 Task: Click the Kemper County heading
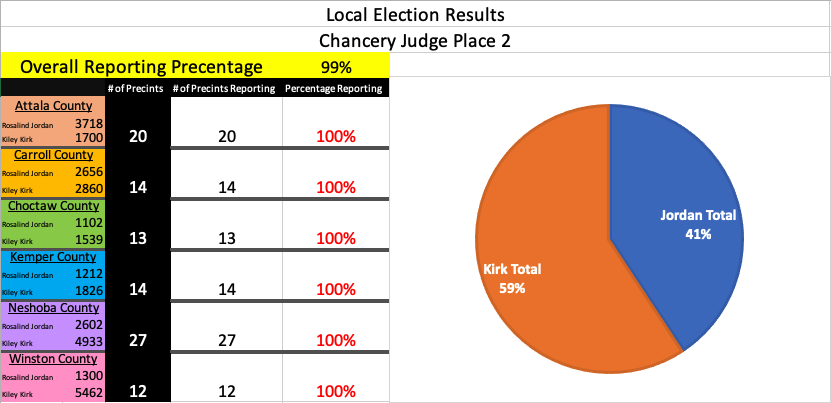point(54,257)
